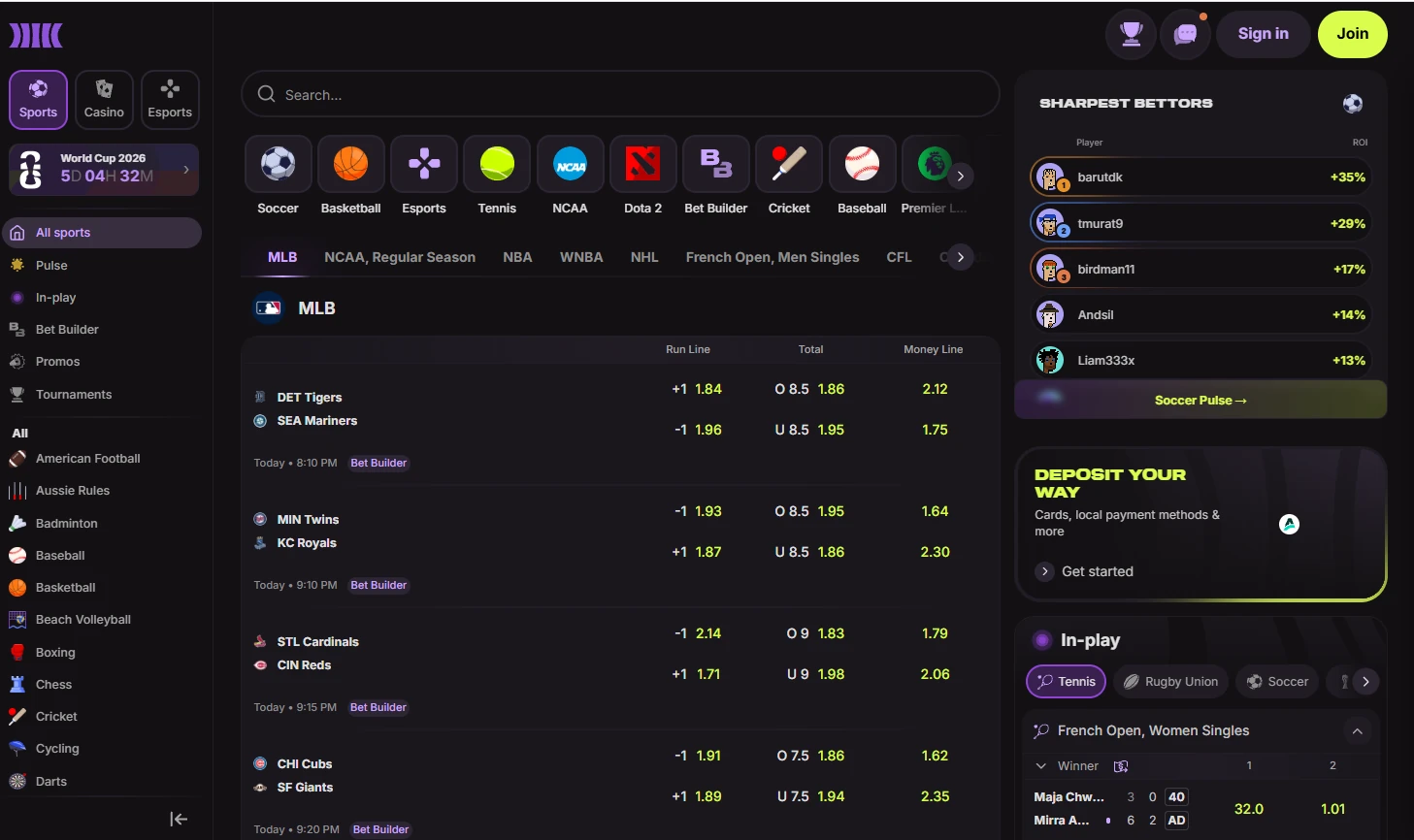The width and height of the screenshot is (1414, 840).
Task: Open Promos in the sidebar
Action: 57,361
